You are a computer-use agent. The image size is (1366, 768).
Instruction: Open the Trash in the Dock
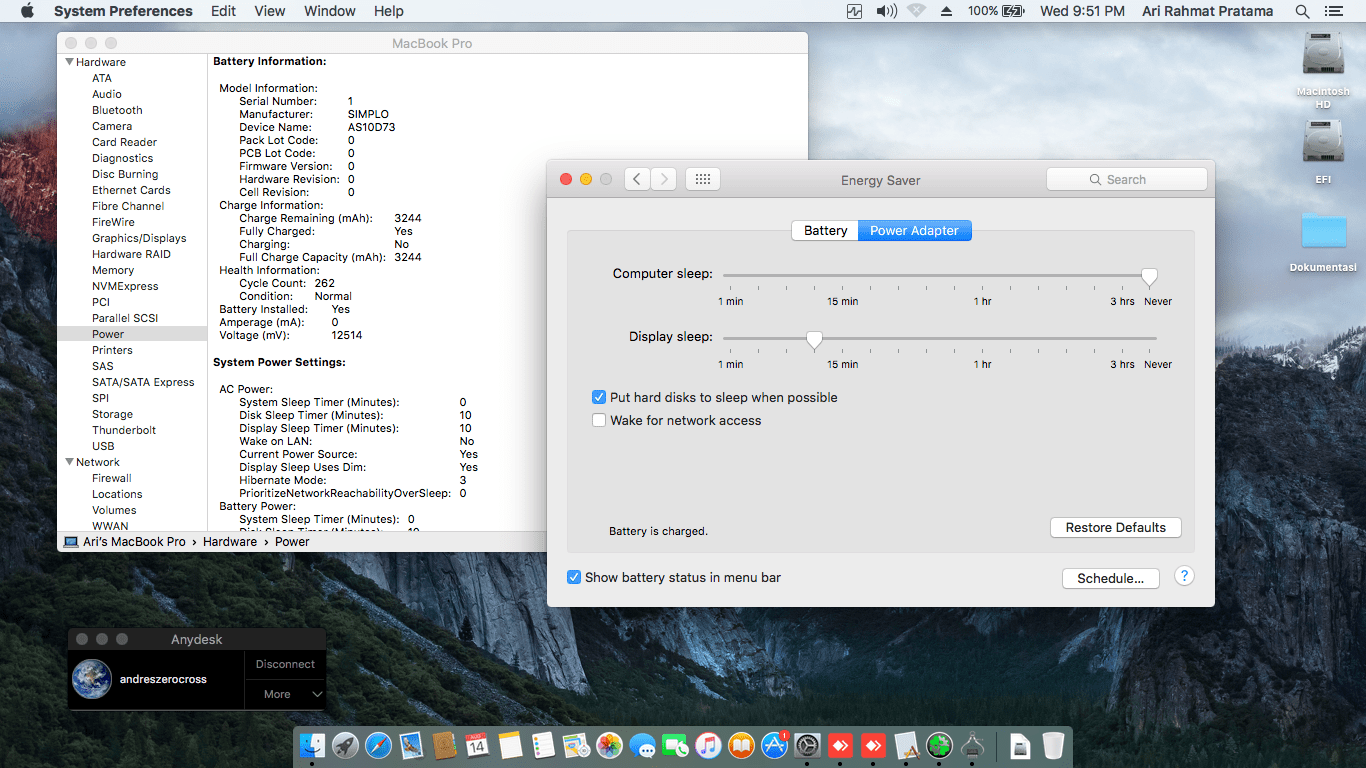(x=1053, y=745)
